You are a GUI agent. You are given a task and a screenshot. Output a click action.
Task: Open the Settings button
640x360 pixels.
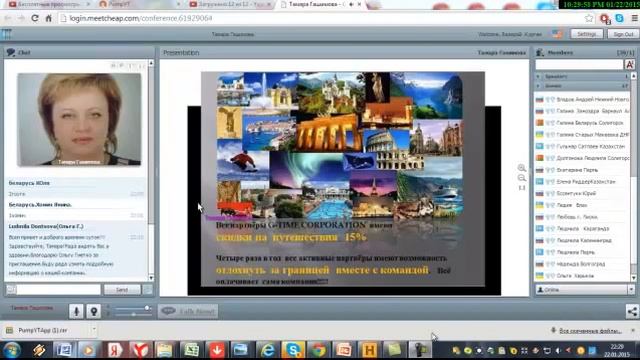tap(587, 34)
